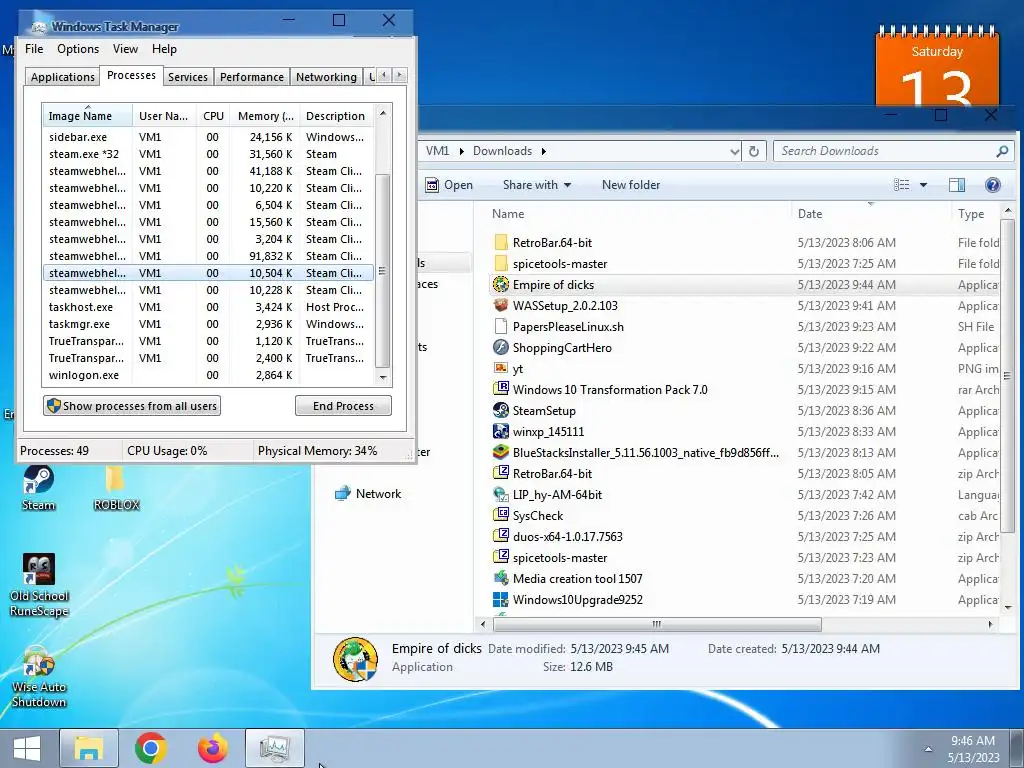Viewport: 1024px width, 768px height.
Task: Open the Network item in navigation pane
Action: (x=368, y=494)
